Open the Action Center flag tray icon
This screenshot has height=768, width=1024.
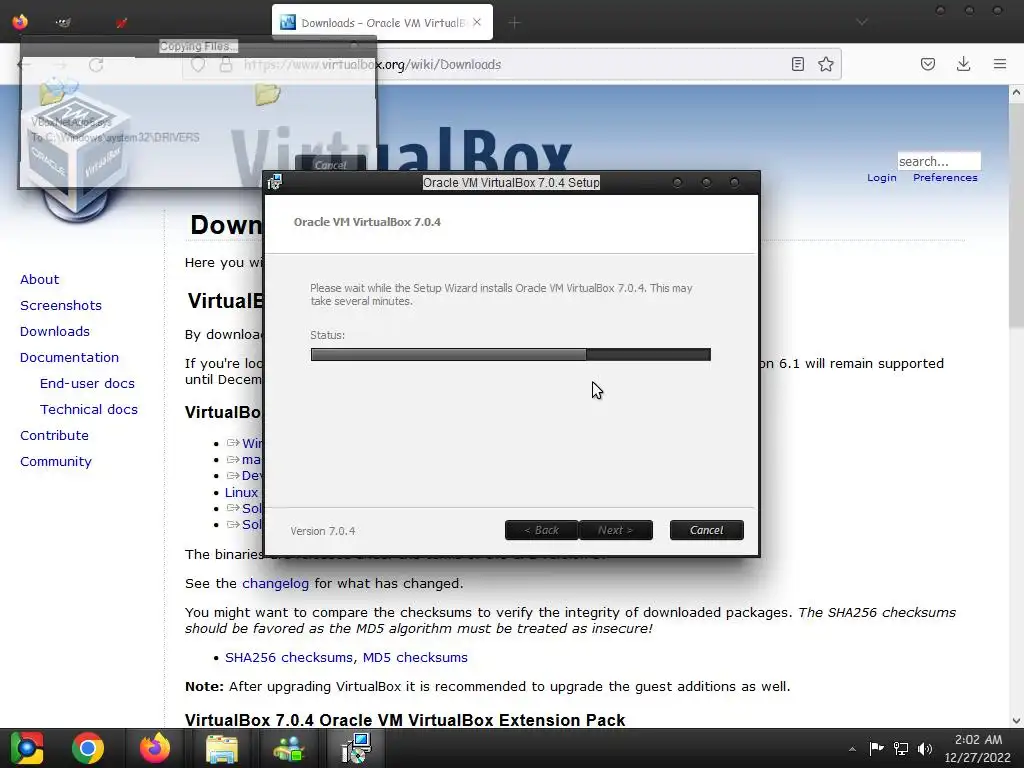tap(876, 748)
